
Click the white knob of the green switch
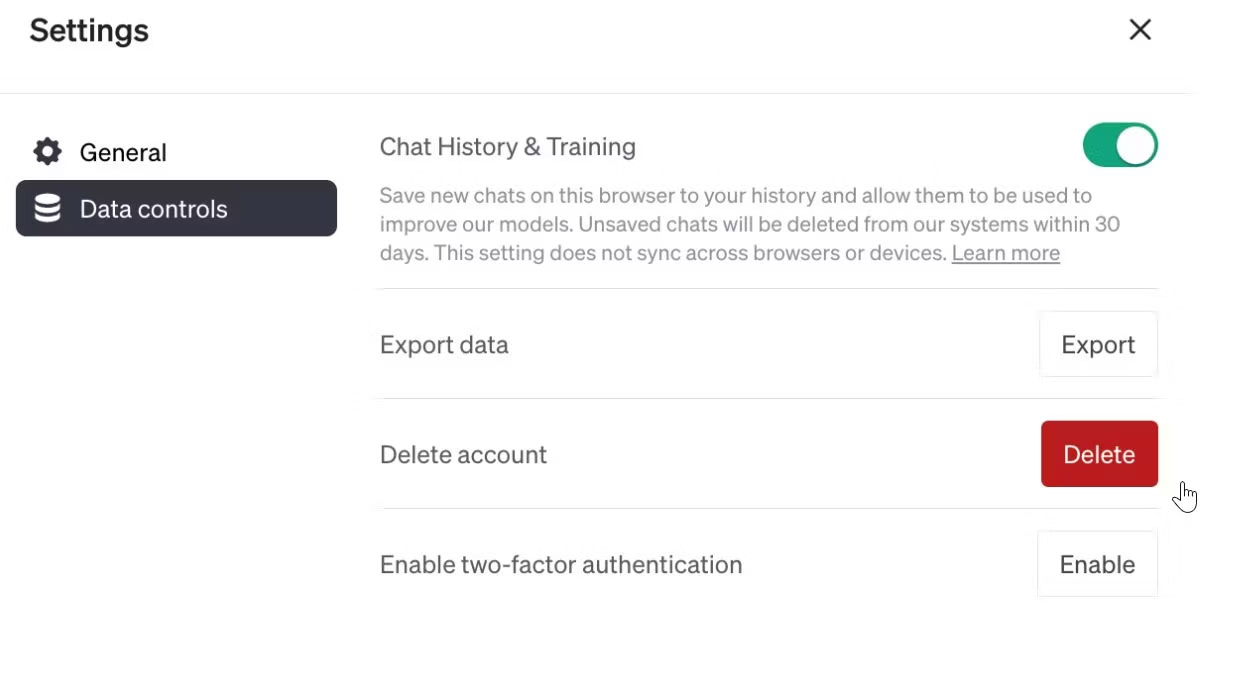pos(1136,146)
